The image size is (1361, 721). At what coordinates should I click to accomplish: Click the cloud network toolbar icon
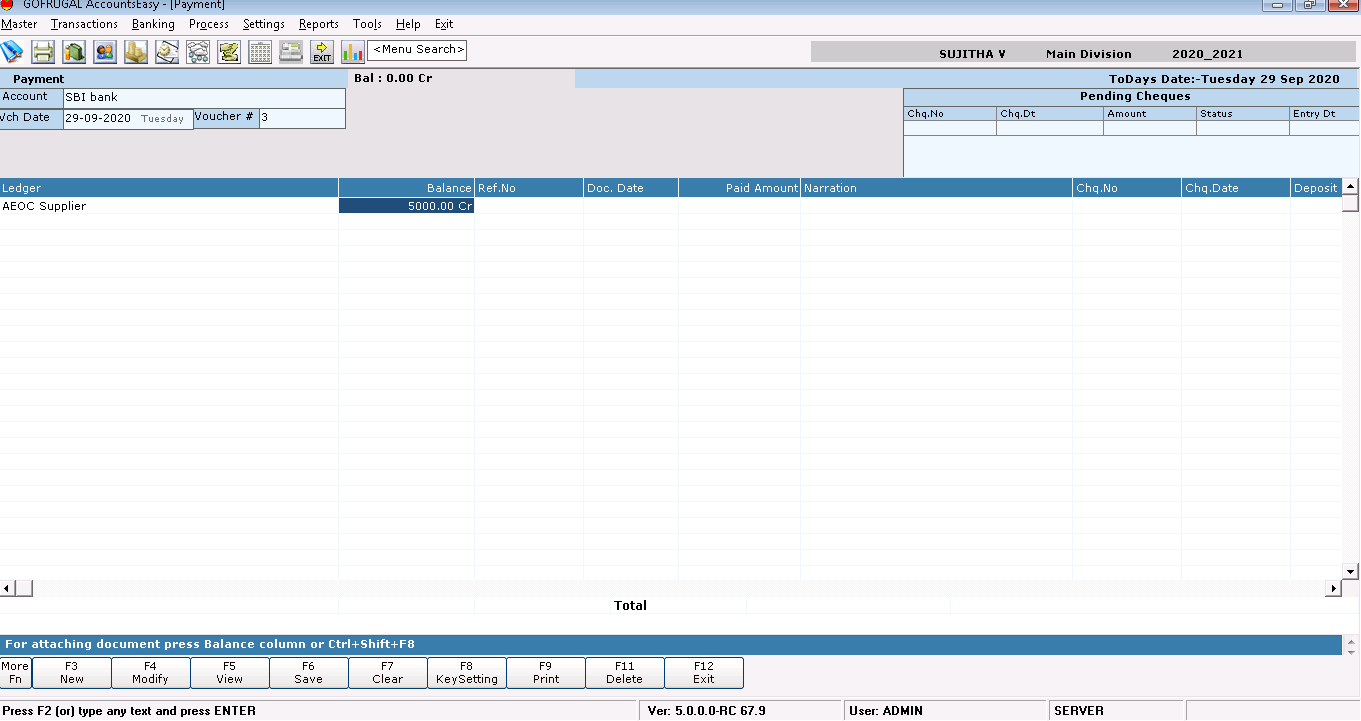(198, 52)
